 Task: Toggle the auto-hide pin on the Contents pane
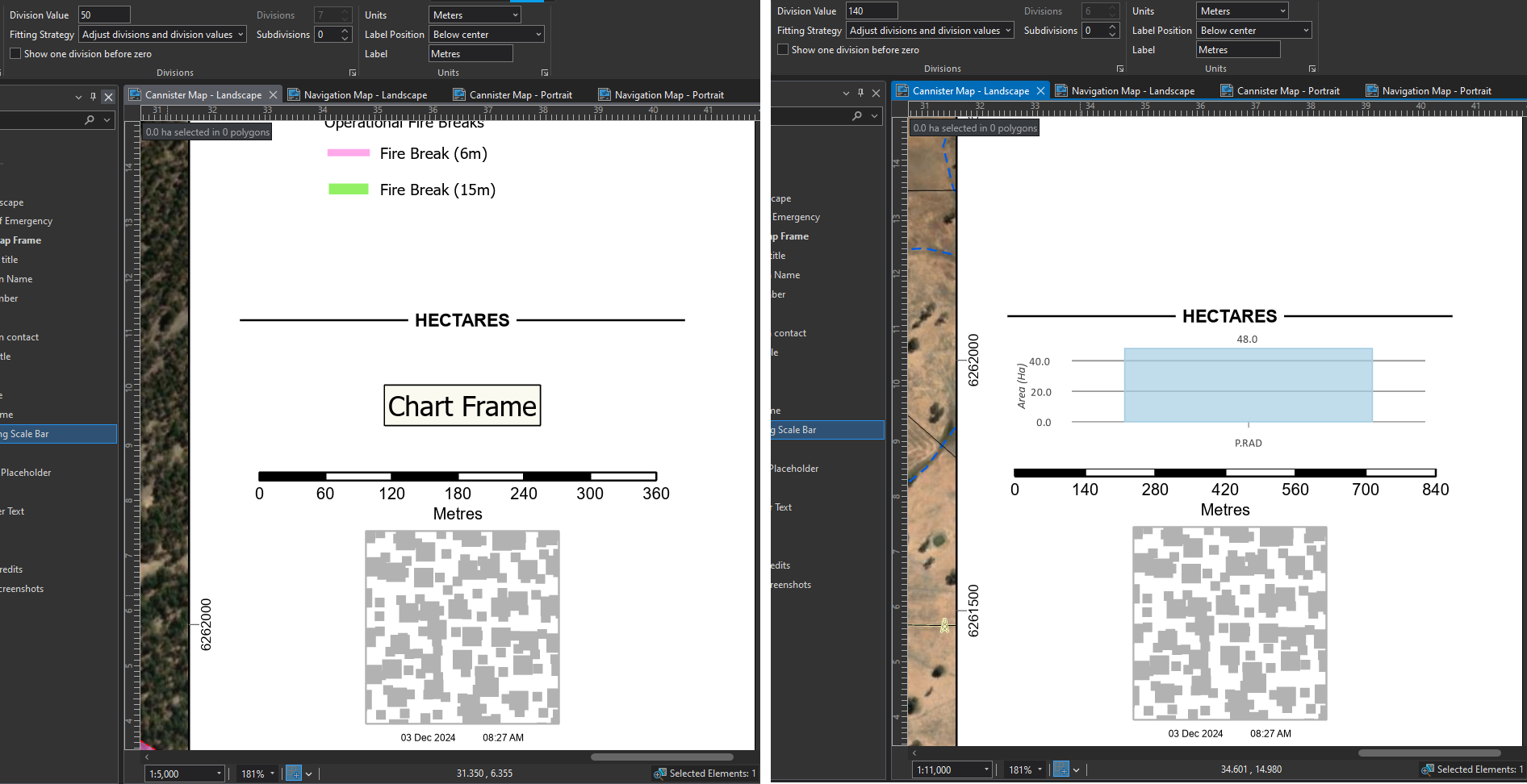[x=94, y=97]
